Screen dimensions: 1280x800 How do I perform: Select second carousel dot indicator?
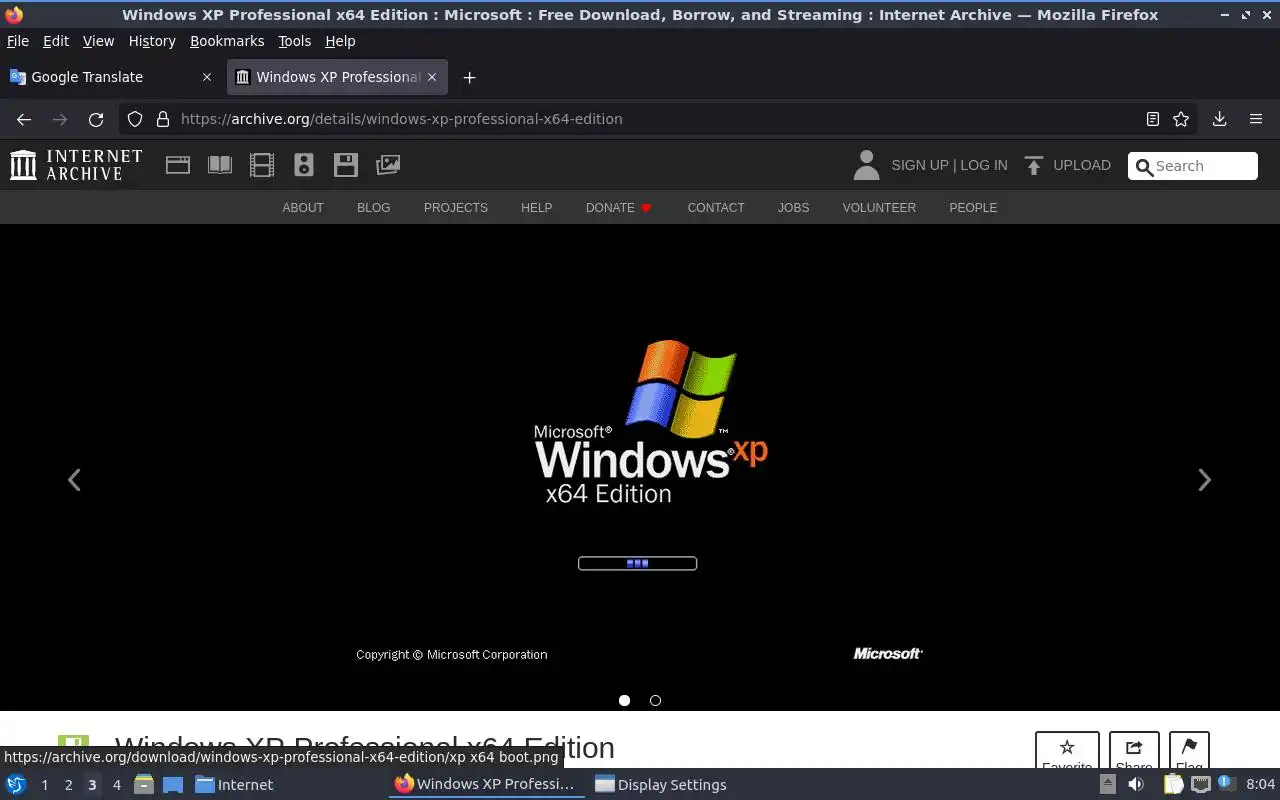coord(655,700)
